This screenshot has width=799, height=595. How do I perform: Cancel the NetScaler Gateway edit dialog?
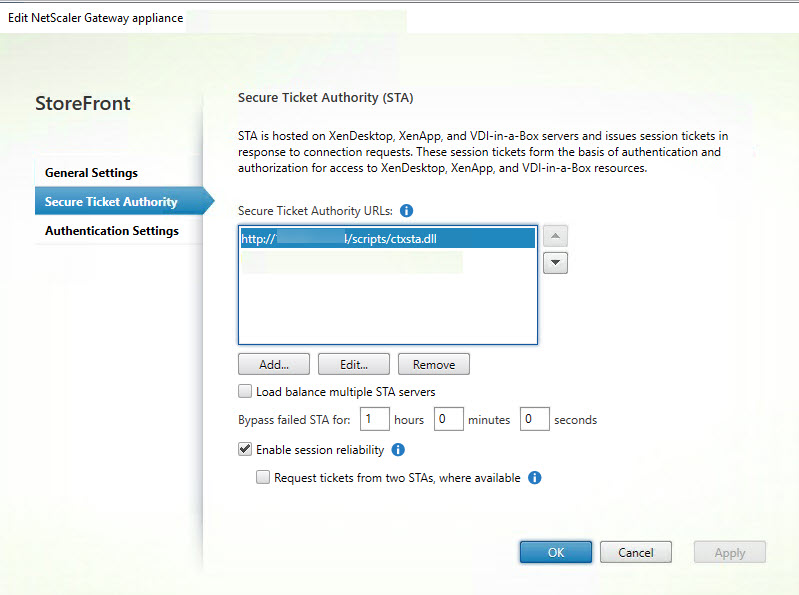point(635,552)
